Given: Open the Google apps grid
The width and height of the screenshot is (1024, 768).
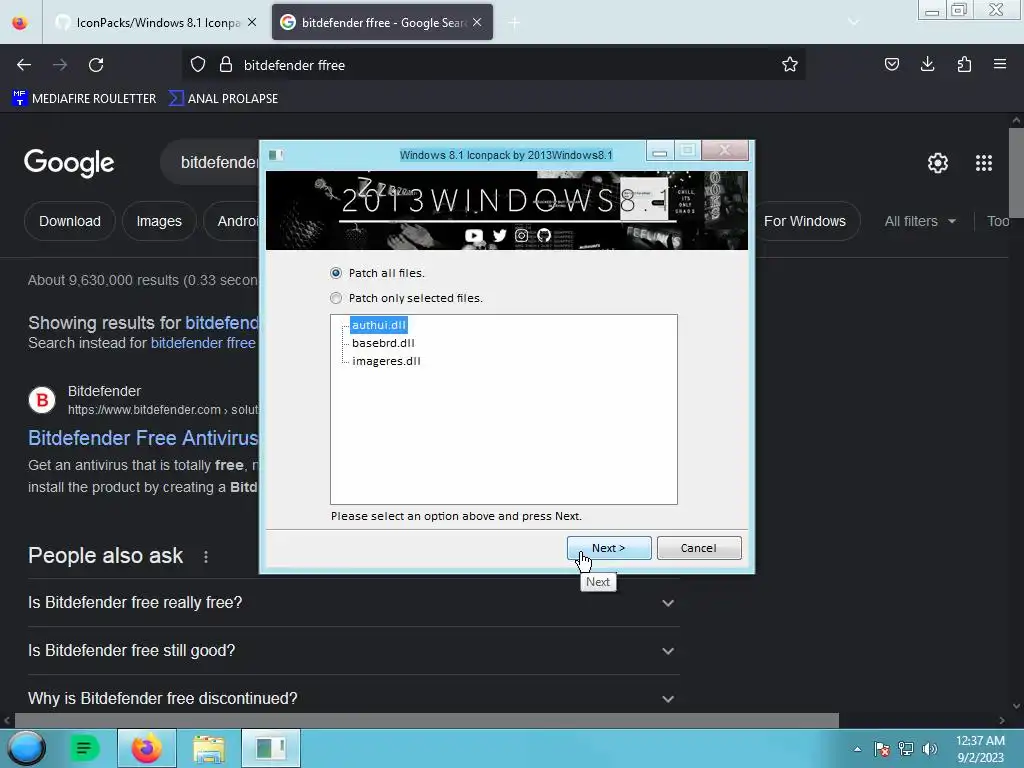Looking at the screenshot, I should pos(984,163).
